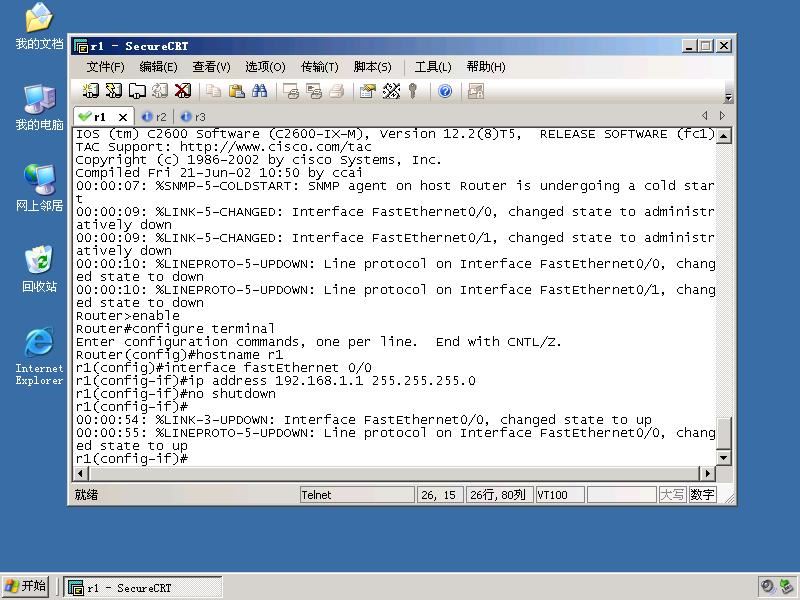Click the last greyed toolbar icon
800x600 pixels.
(476, 91)
